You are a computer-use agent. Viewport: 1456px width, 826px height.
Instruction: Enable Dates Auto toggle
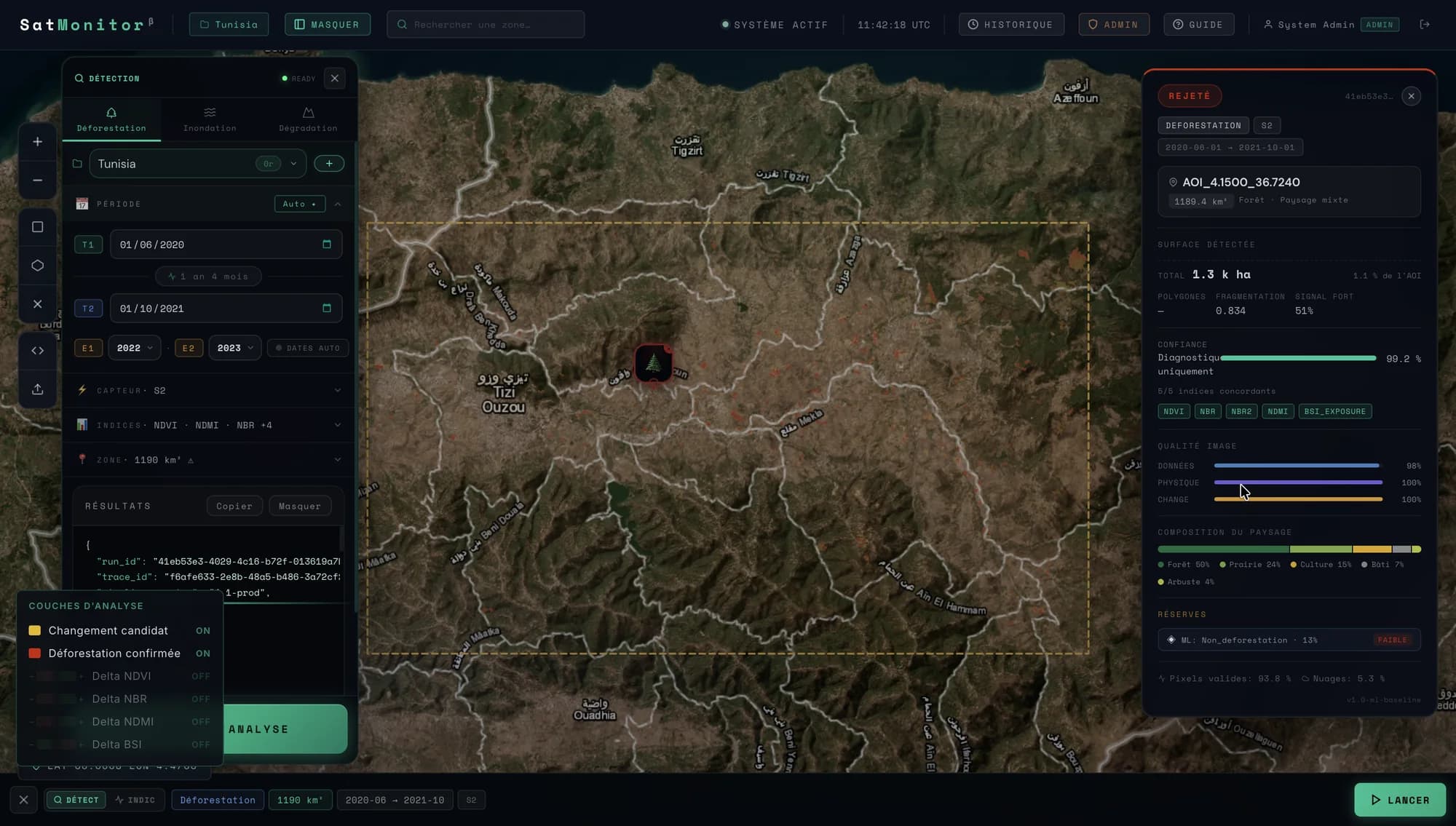308,348
